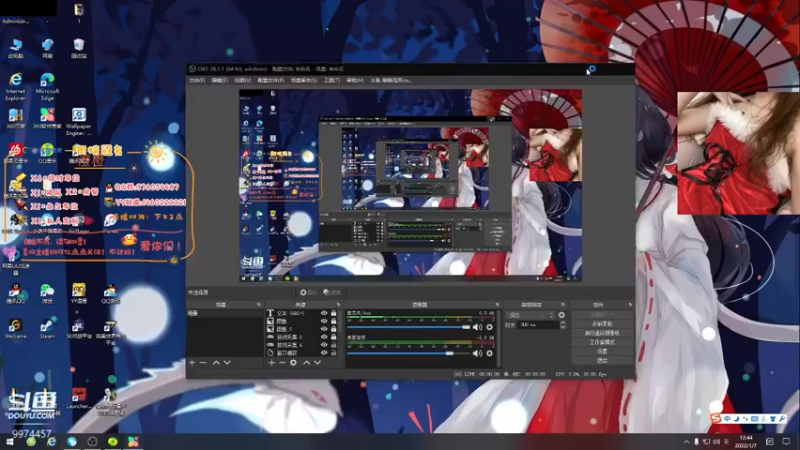Pop out the 转场特效 dock
This screenshot has width=800, height=450.
tap(563, 305)
